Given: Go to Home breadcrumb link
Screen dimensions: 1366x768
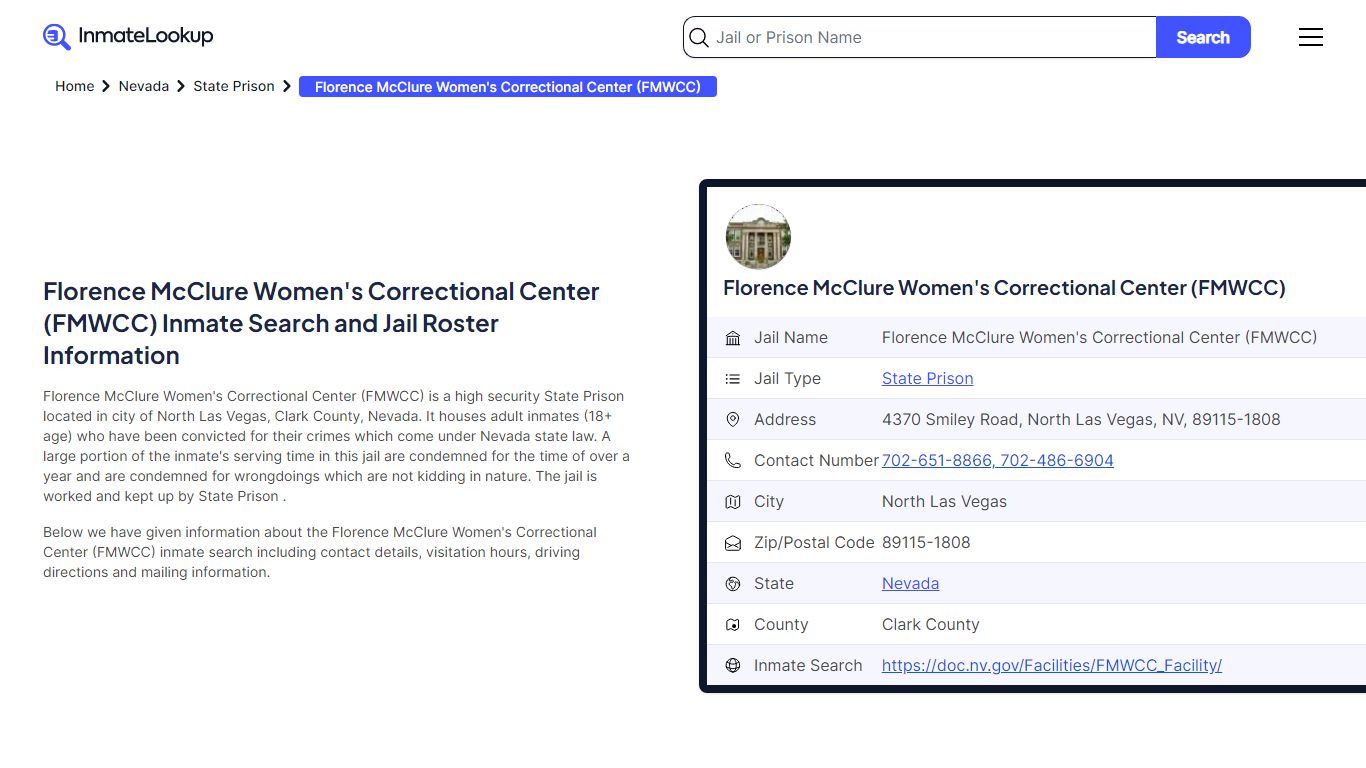Looking at the screenshot, I should point(75,87).
